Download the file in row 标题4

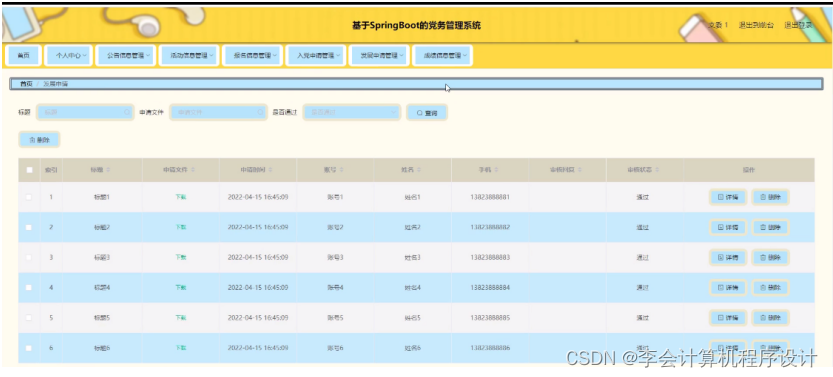(181, 287)
